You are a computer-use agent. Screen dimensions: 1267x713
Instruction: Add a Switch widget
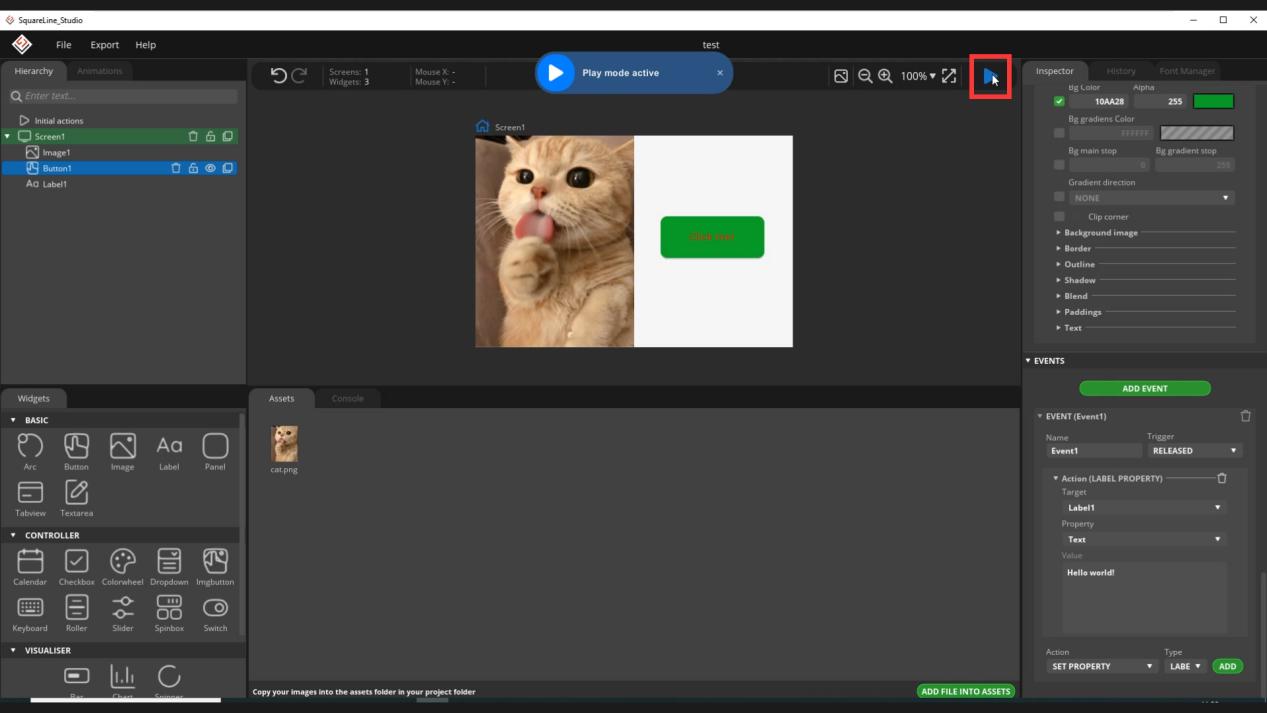pos(215,613)
